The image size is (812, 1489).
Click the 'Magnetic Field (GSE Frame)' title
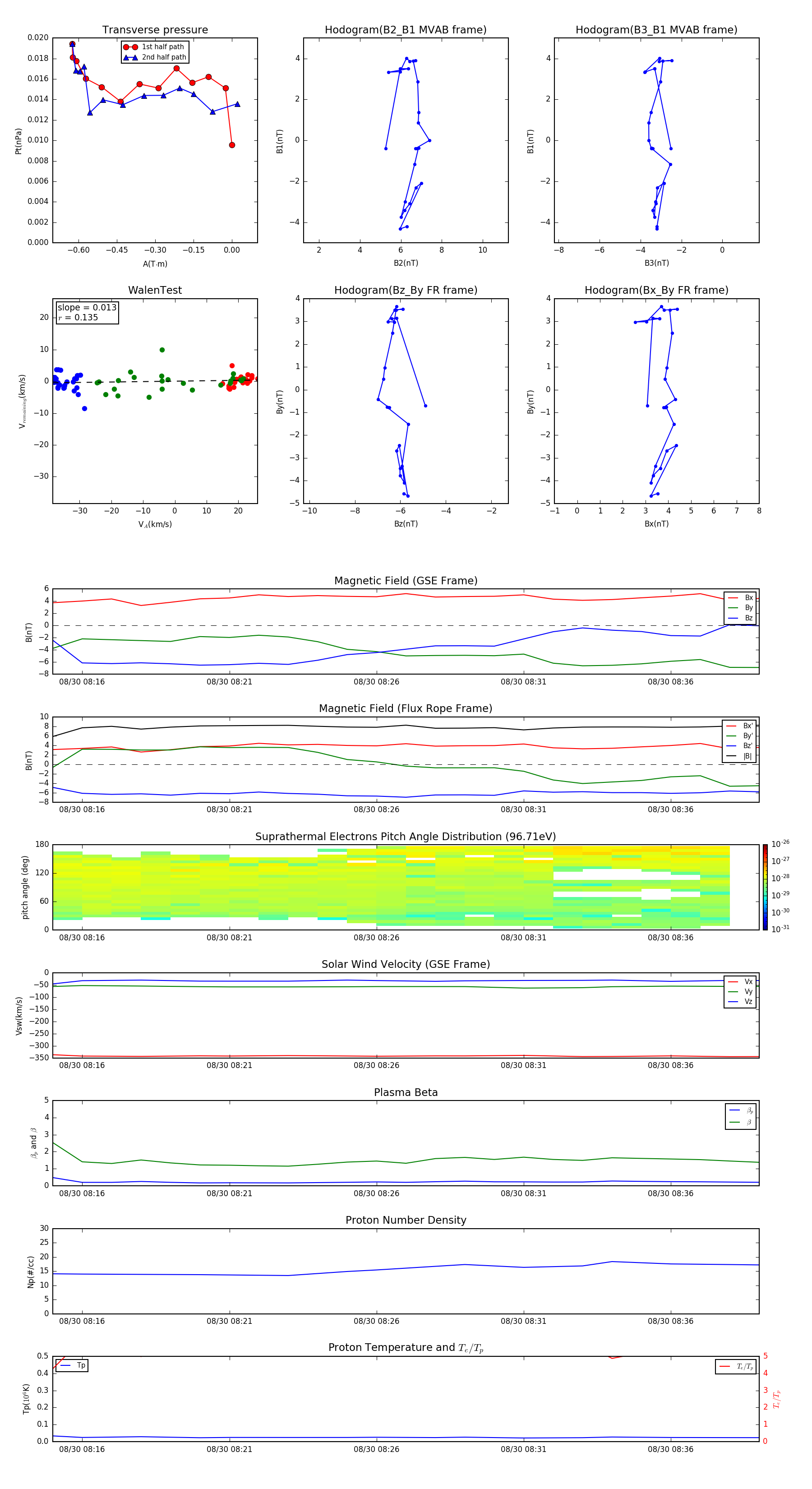tap(406, 581)
